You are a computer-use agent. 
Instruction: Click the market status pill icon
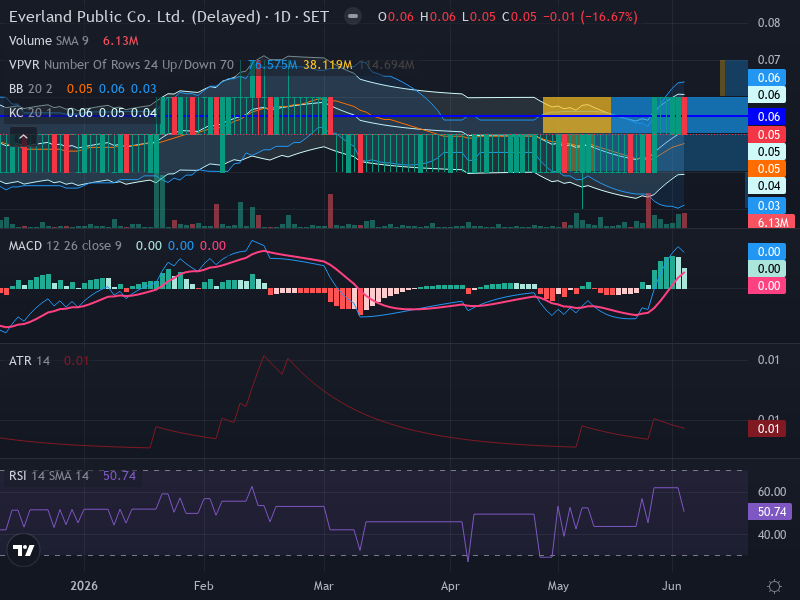pyautogui.click(x=352, y=16)
